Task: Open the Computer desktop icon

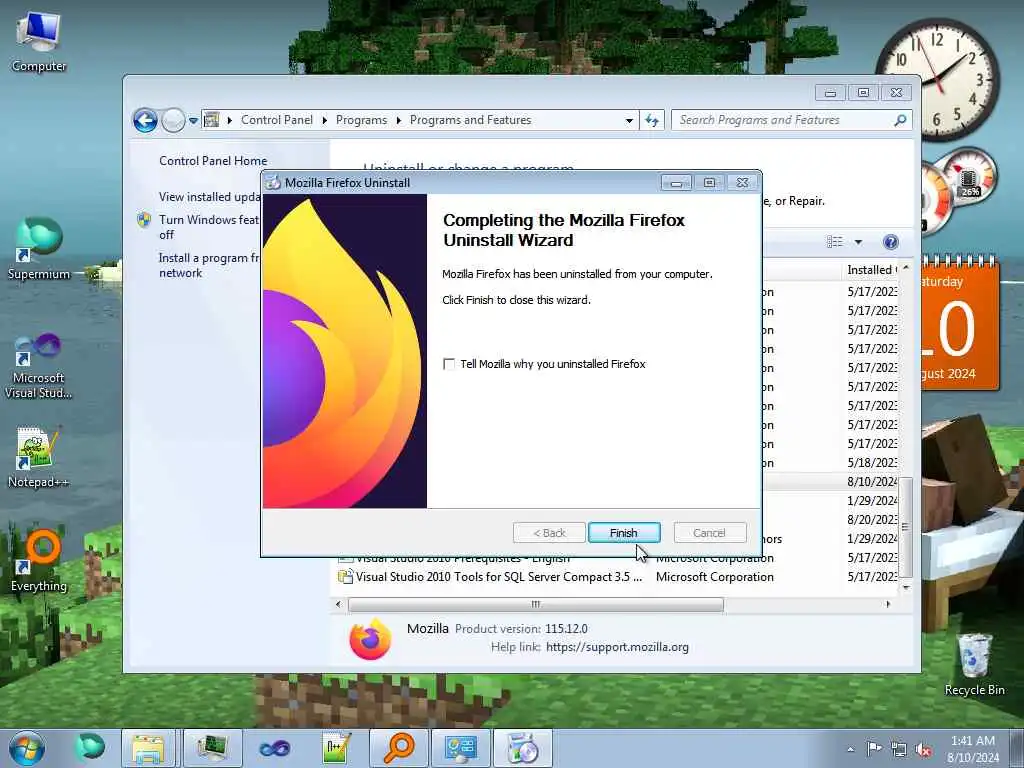Action: click(39, 43)
